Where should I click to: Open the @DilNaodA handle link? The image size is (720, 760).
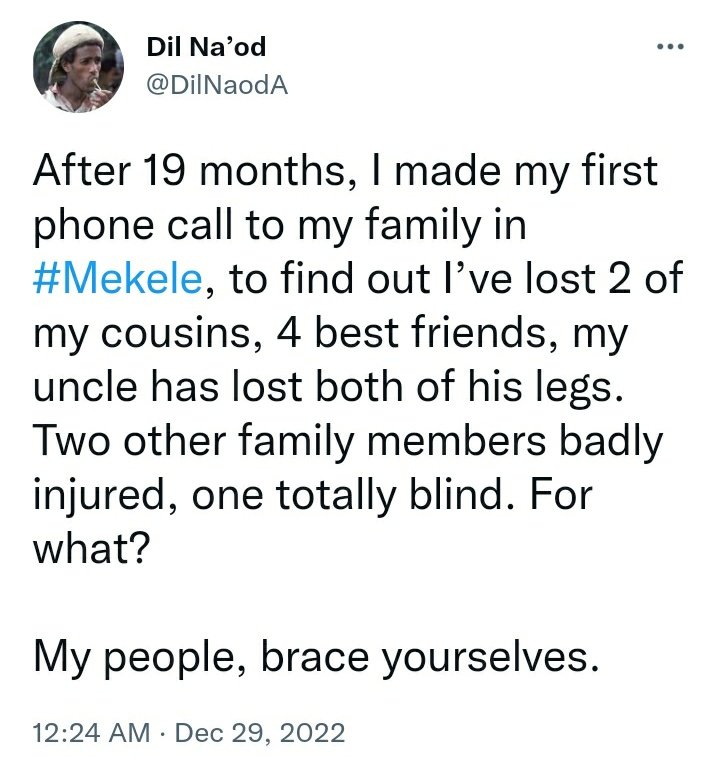pos(217,86)
